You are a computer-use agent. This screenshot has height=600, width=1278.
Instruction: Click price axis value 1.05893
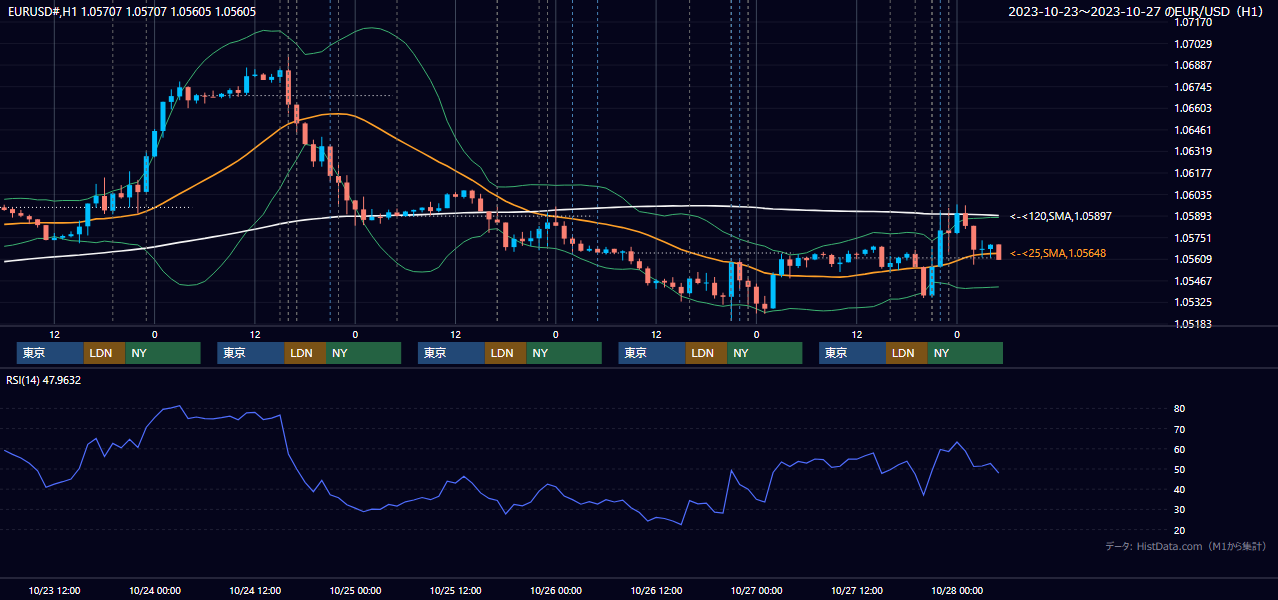1194,216
